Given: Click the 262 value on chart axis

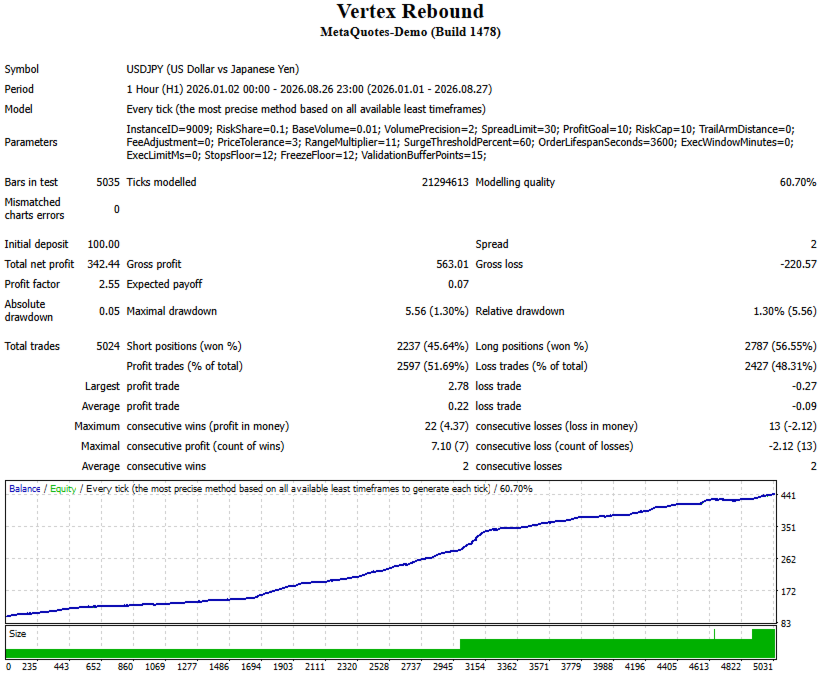Looking at the screenshot, I should [788, 560].
